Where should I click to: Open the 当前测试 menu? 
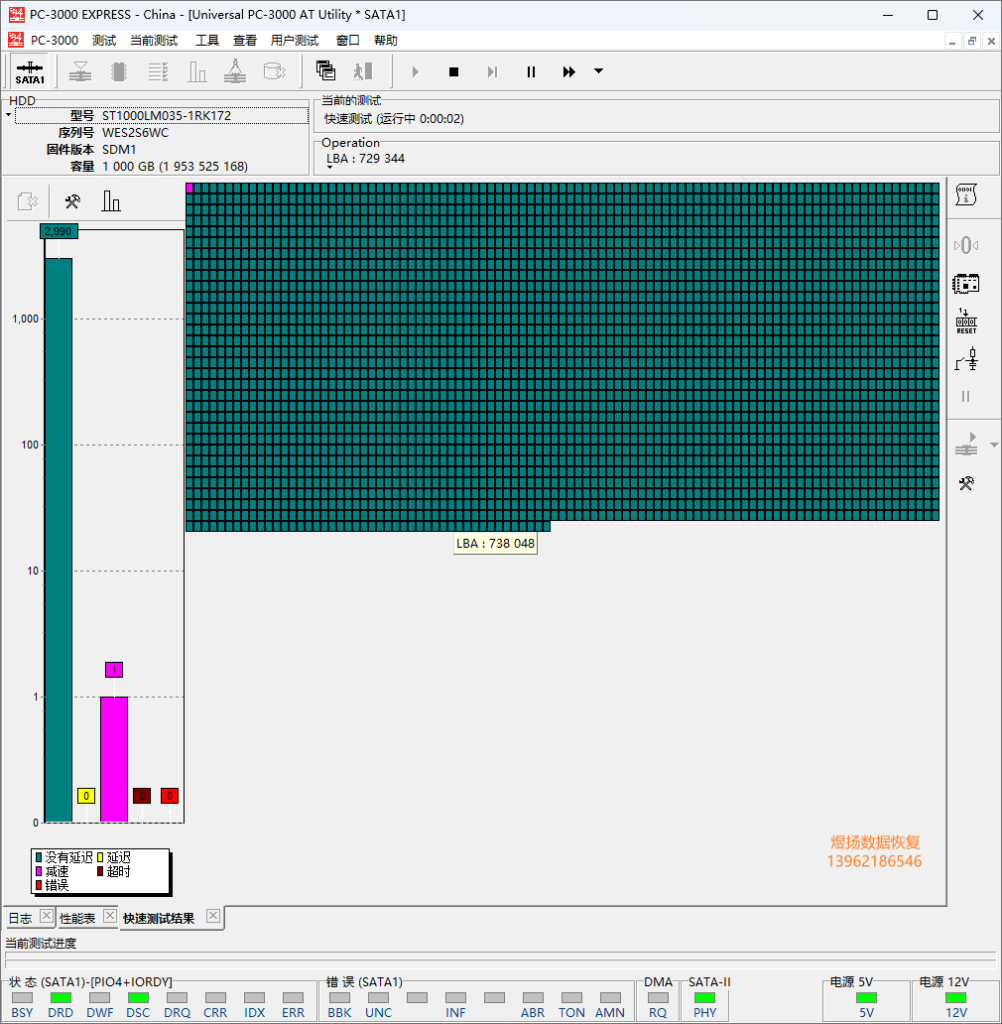[154, 40]
